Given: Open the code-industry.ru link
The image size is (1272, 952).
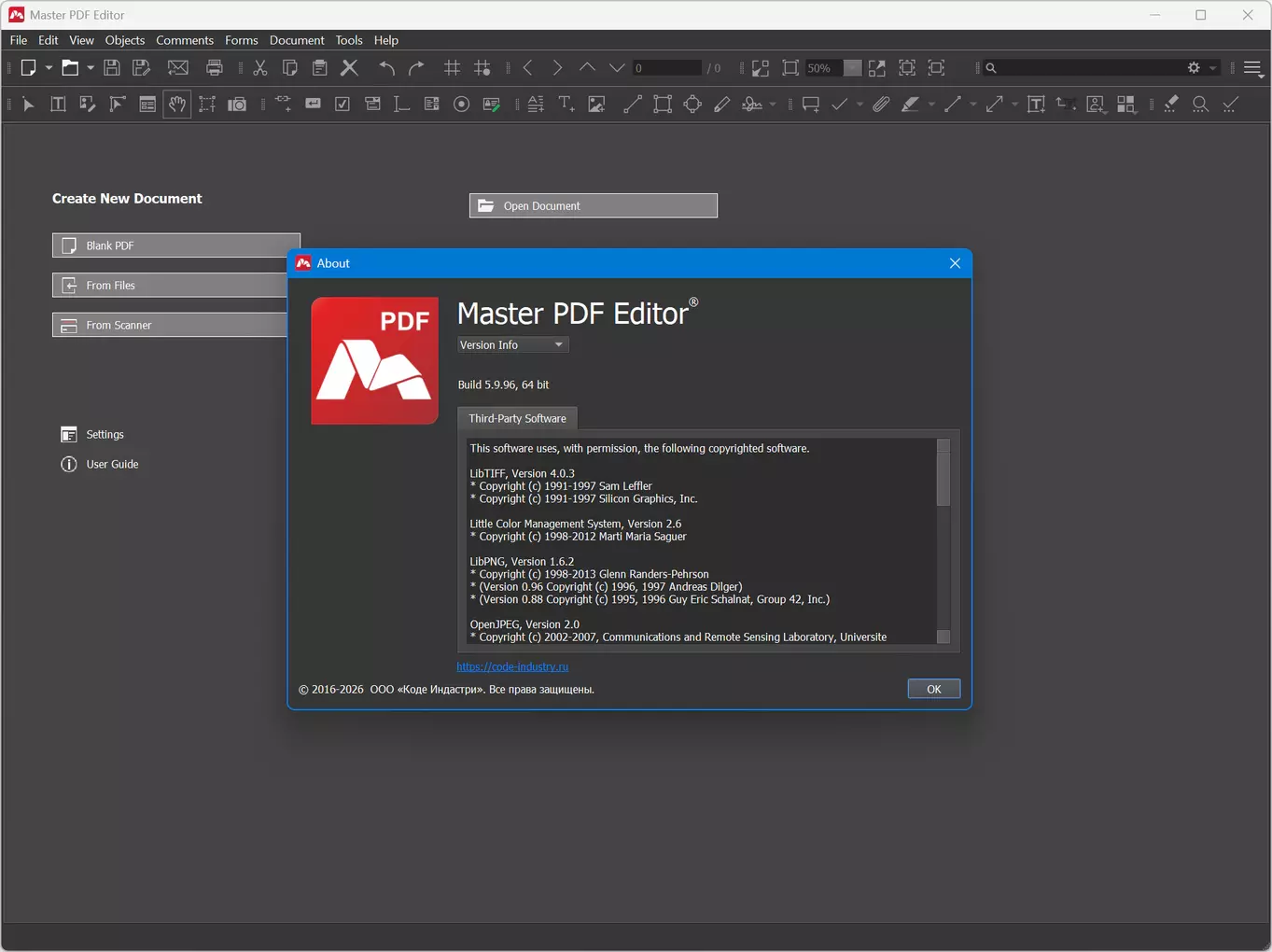Looking at the screenshot, I should point(512,666).
